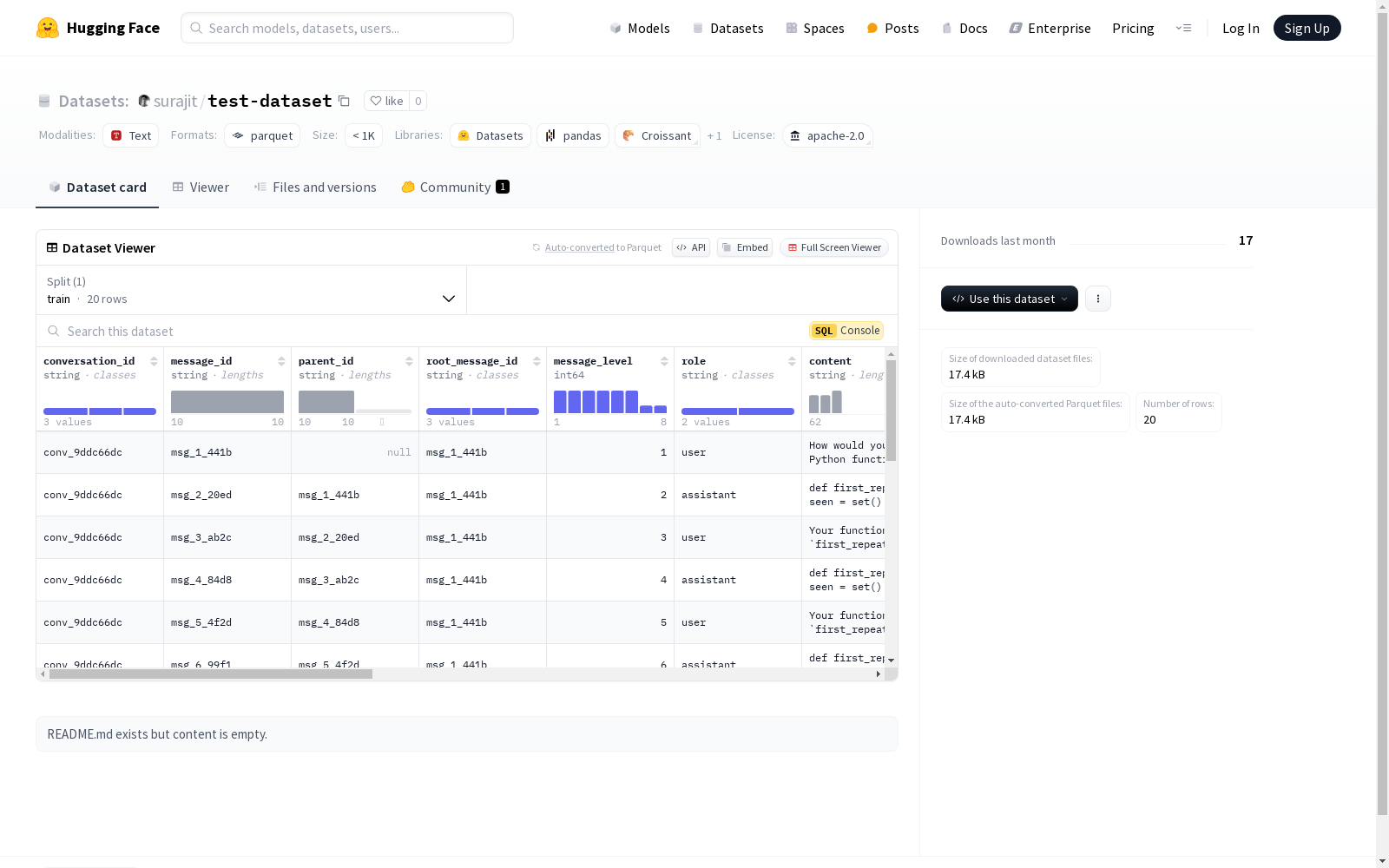Click the conversation_id class distribution bar
Screen dimensions: 1389x868
[x=100, y=411]
